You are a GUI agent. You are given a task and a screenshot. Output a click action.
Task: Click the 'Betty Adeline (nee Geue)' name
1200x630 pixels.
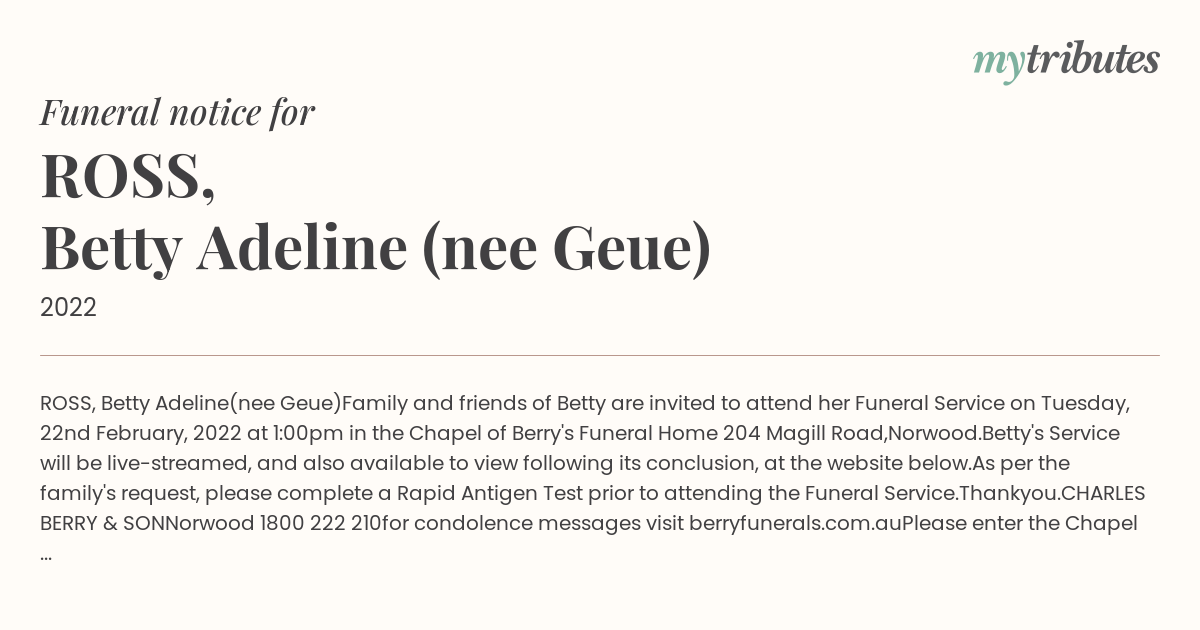(x=376, y=248)
